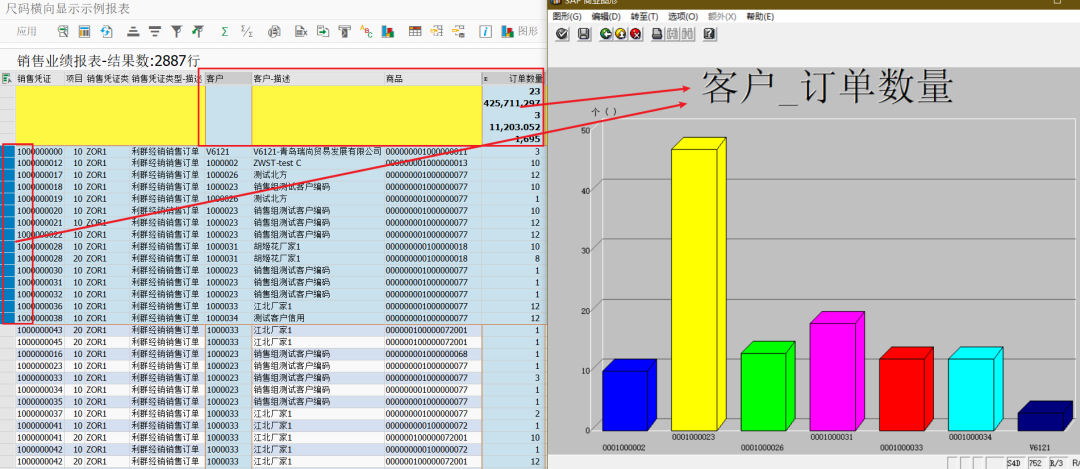Viewport: 1080px width, 469px height.
Task: Click the green Back arrow in graphics window
Action: tap(605, 34)
